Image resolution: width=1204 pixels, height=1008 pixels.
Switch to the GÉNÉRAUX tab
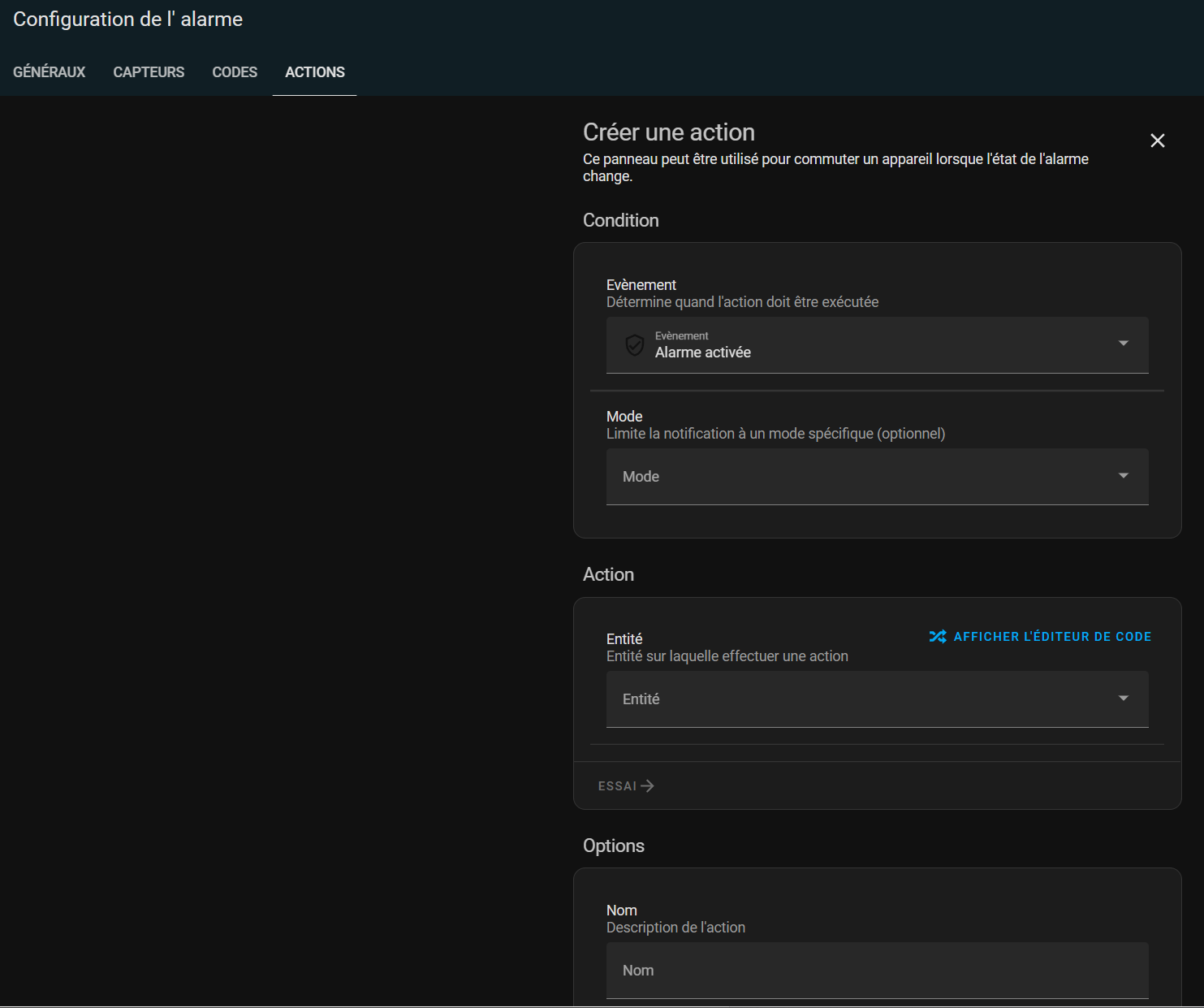pyautogui.click(x=49, y=72)
